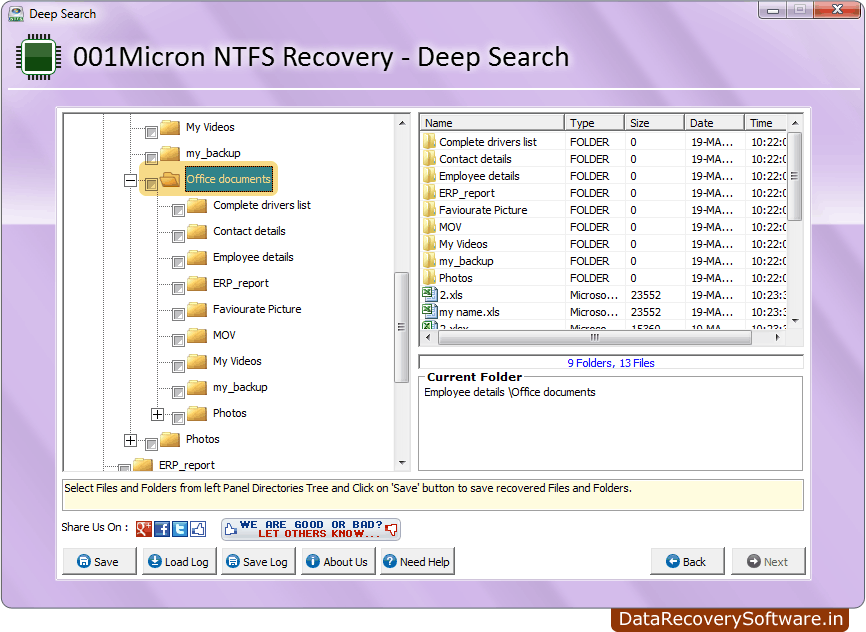Check the My Videos checkbox under Office documents

pyautogui.click(x=178, y=366)
